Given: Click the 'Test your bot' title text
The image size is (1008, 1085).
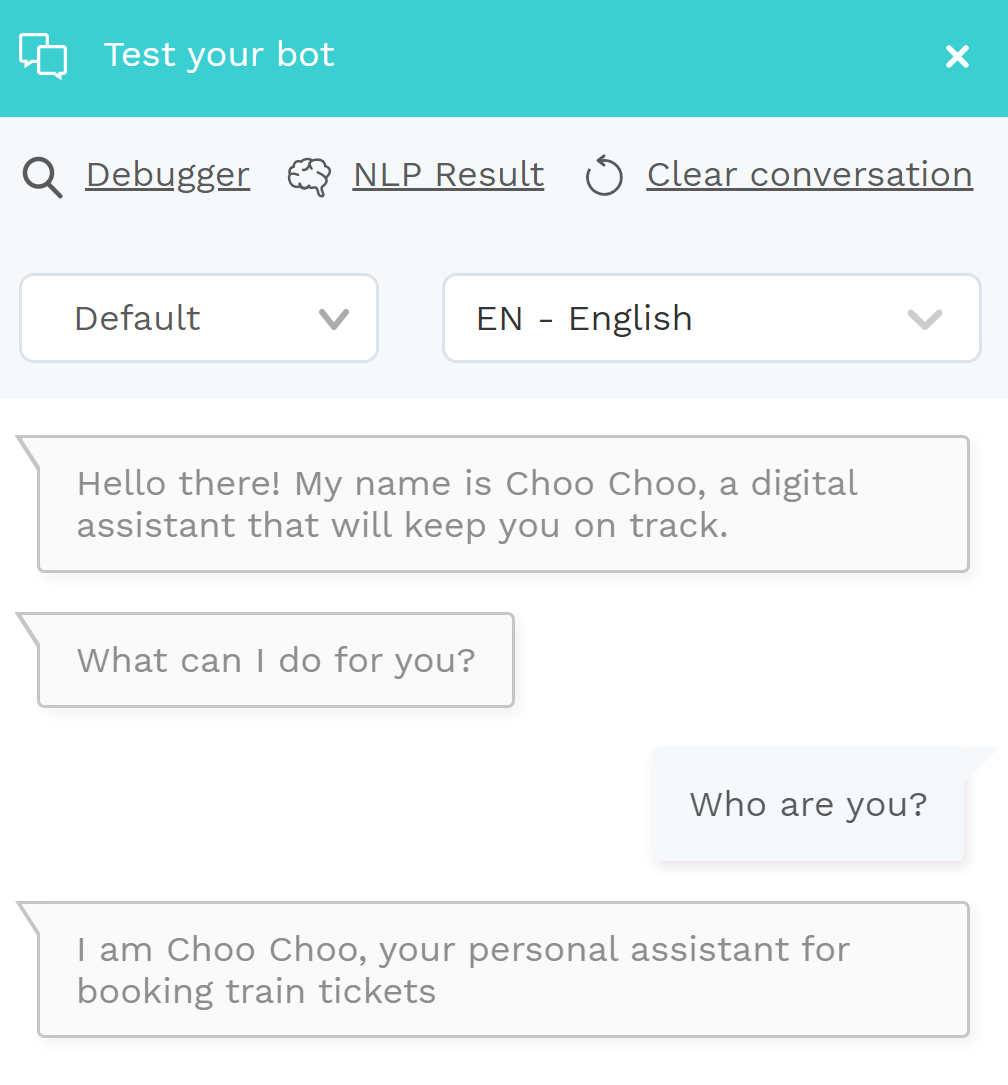Looking at the screenshot, I should (219, 55).
